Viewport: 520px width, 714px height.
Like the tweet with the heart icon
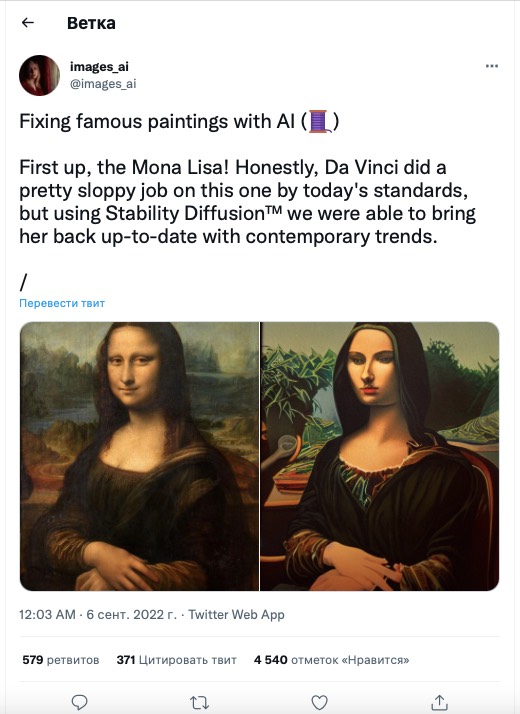[x=319, y=702]
